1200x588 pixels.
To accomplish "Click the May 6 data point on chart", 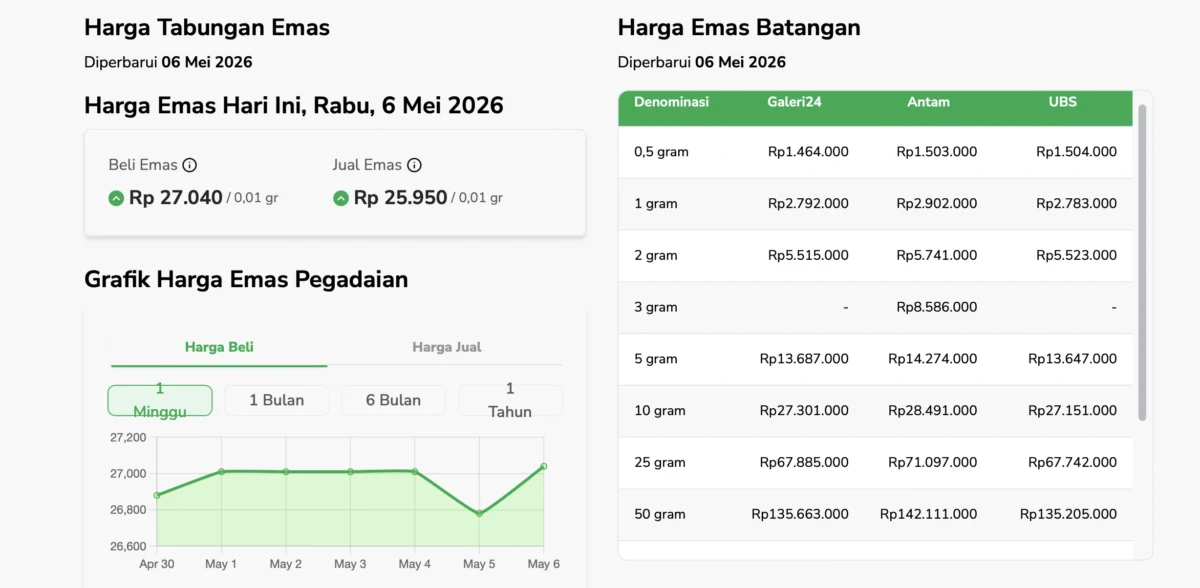I will tap(543, 466).
